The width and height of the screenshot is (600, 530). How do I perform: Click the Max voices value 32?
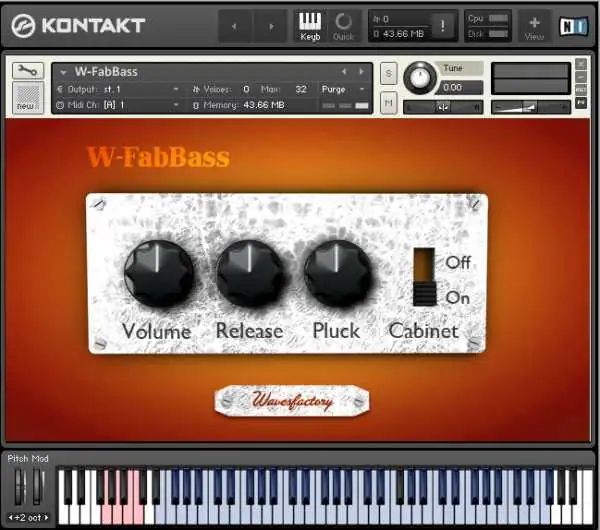(301, 89)
